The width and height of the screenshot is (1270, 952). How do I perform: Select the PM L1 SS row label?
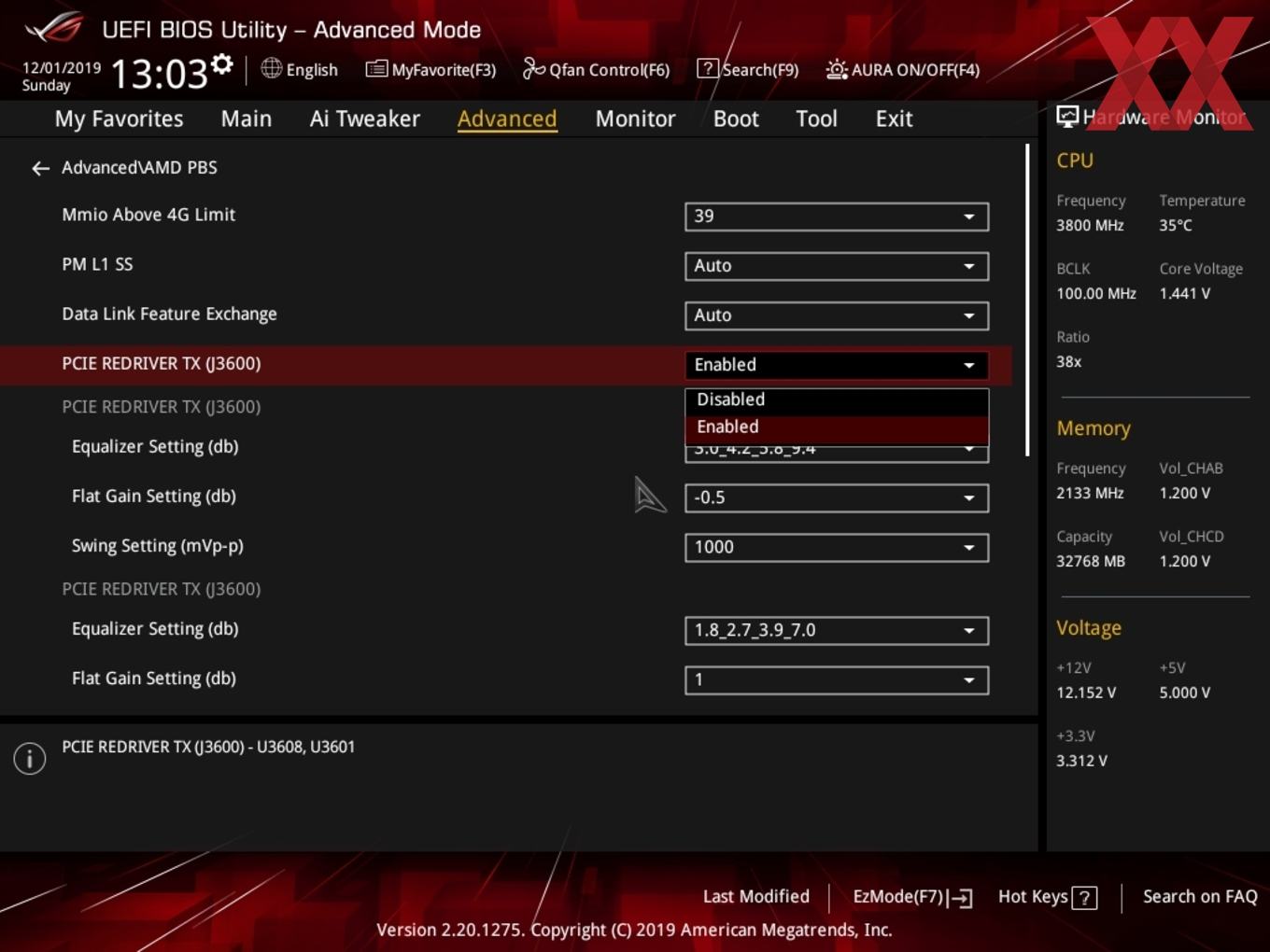pos(97,264)
